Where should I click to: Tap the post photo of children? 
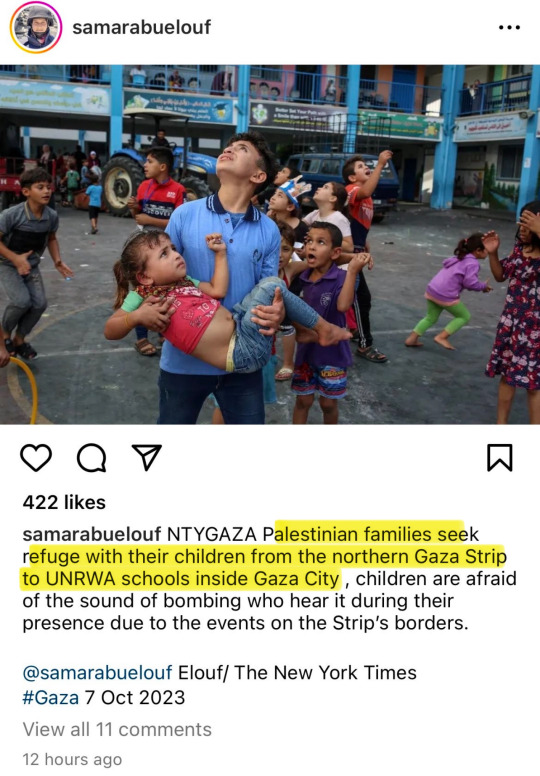(x=270, y=244)
